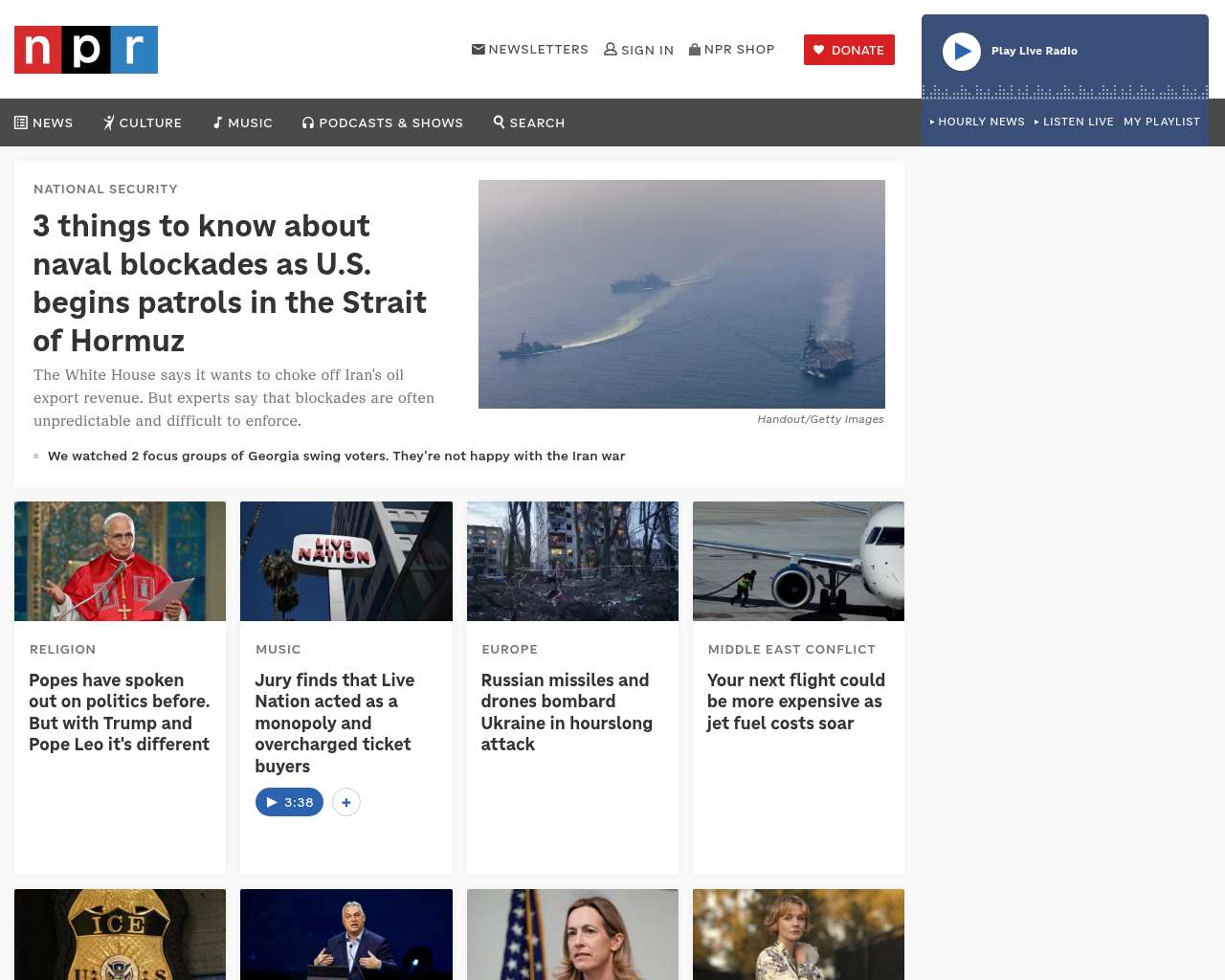
Task: Click the Search magnifier icon
Action: pos(499,122)
